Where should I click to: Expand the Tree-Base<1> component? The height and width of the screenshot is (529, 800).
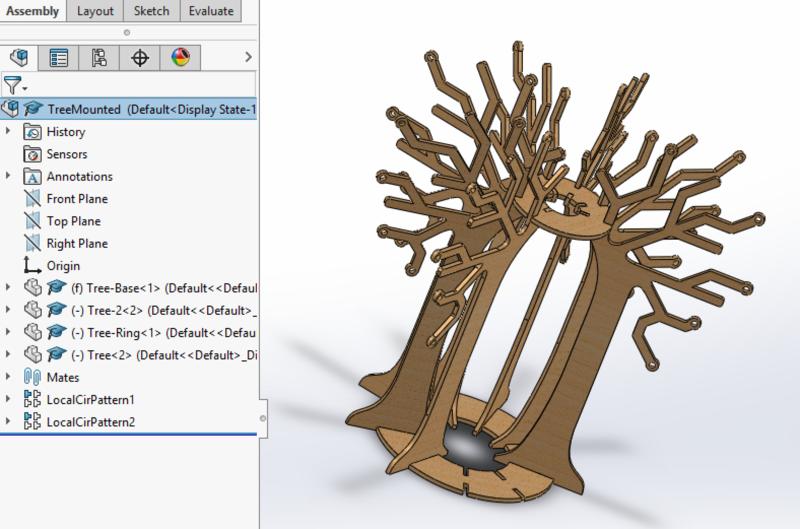8,287
